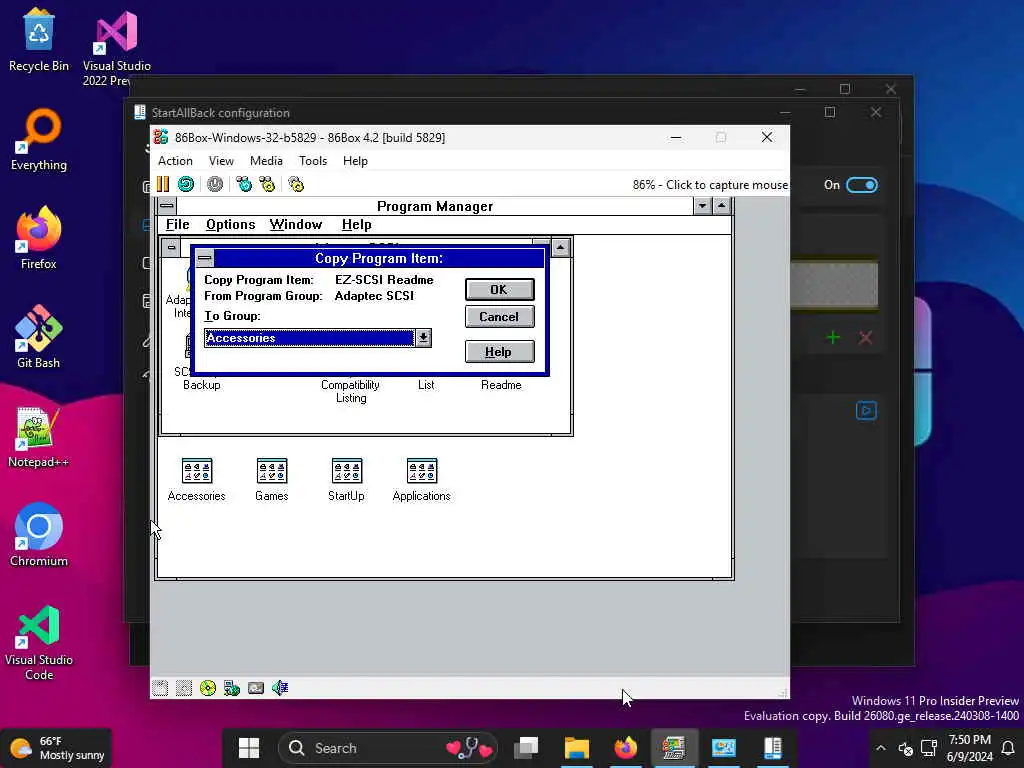
Task: Select the Accessories combo box field
Action: [x=310, y=338]
